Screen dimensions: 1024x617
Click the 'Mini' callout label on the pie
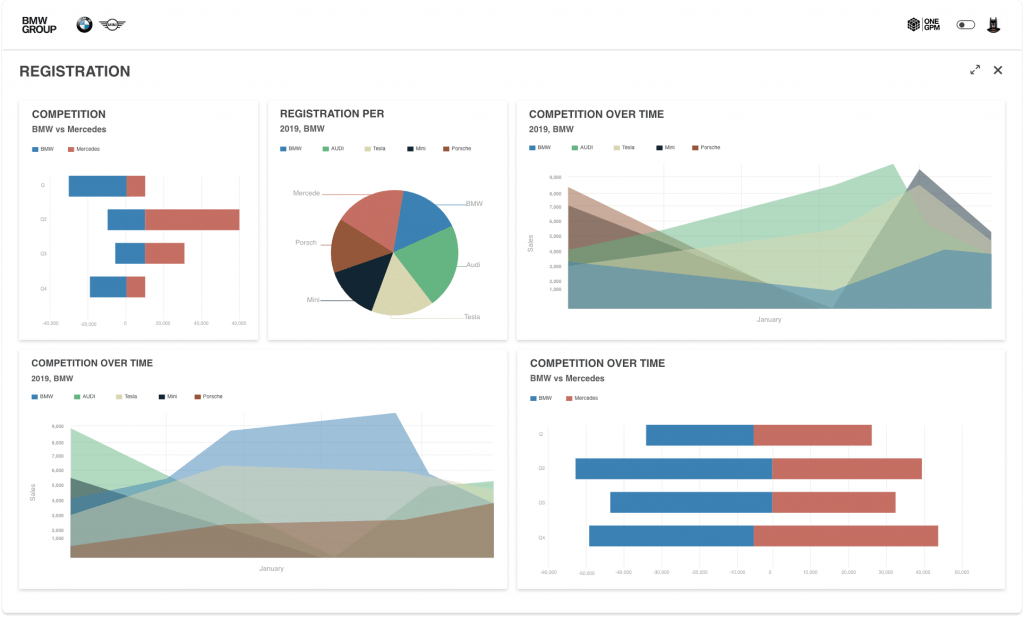313,300
